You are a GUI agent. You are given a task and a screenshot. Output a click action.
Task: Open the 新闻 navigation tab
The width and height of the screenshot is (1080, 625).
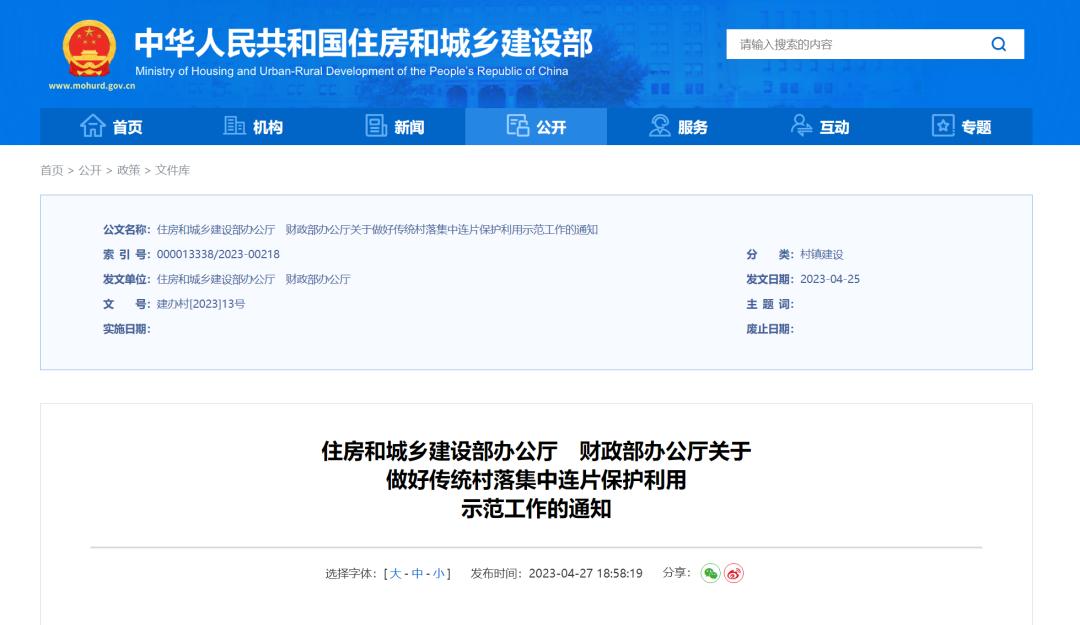pos(395,127)
